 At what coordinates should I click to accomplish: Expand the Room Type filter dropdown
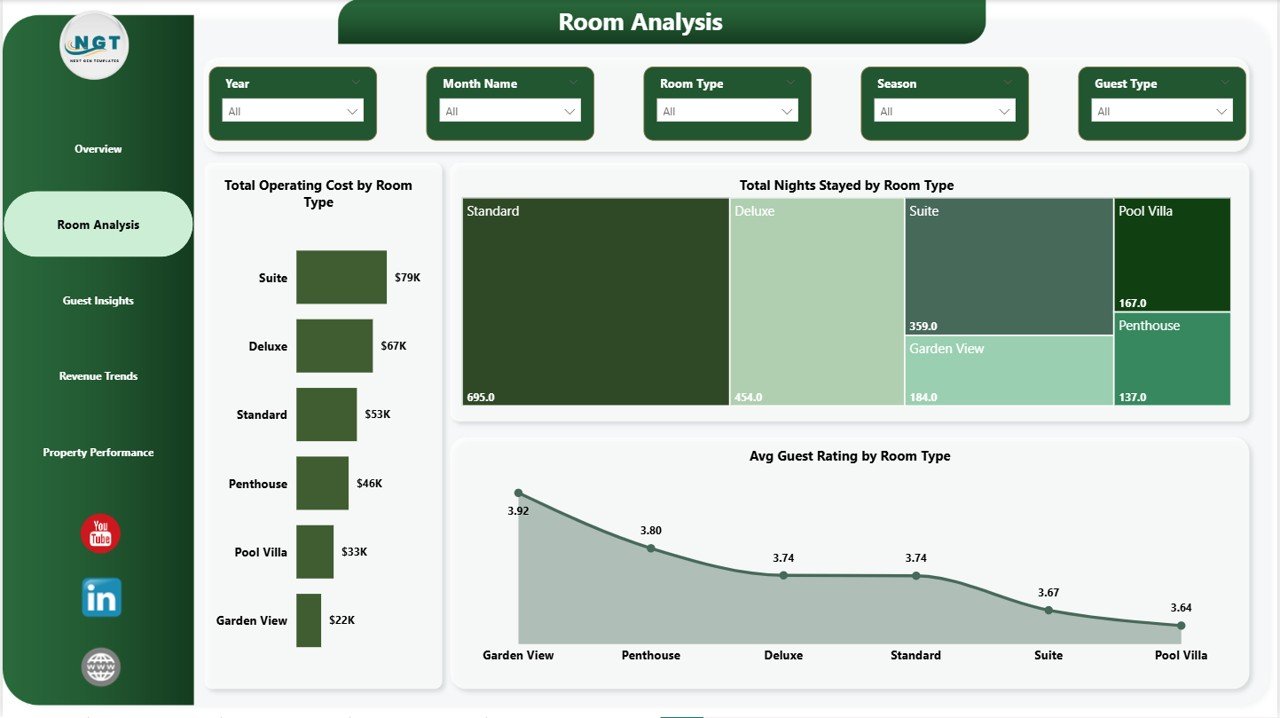(x=727, y=111)
